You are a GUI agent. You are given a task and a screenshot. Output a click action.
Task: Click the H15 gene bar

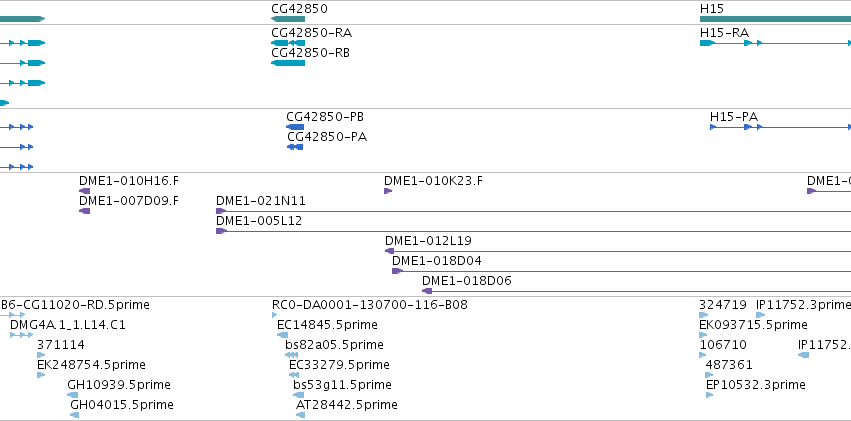[776, 19]
